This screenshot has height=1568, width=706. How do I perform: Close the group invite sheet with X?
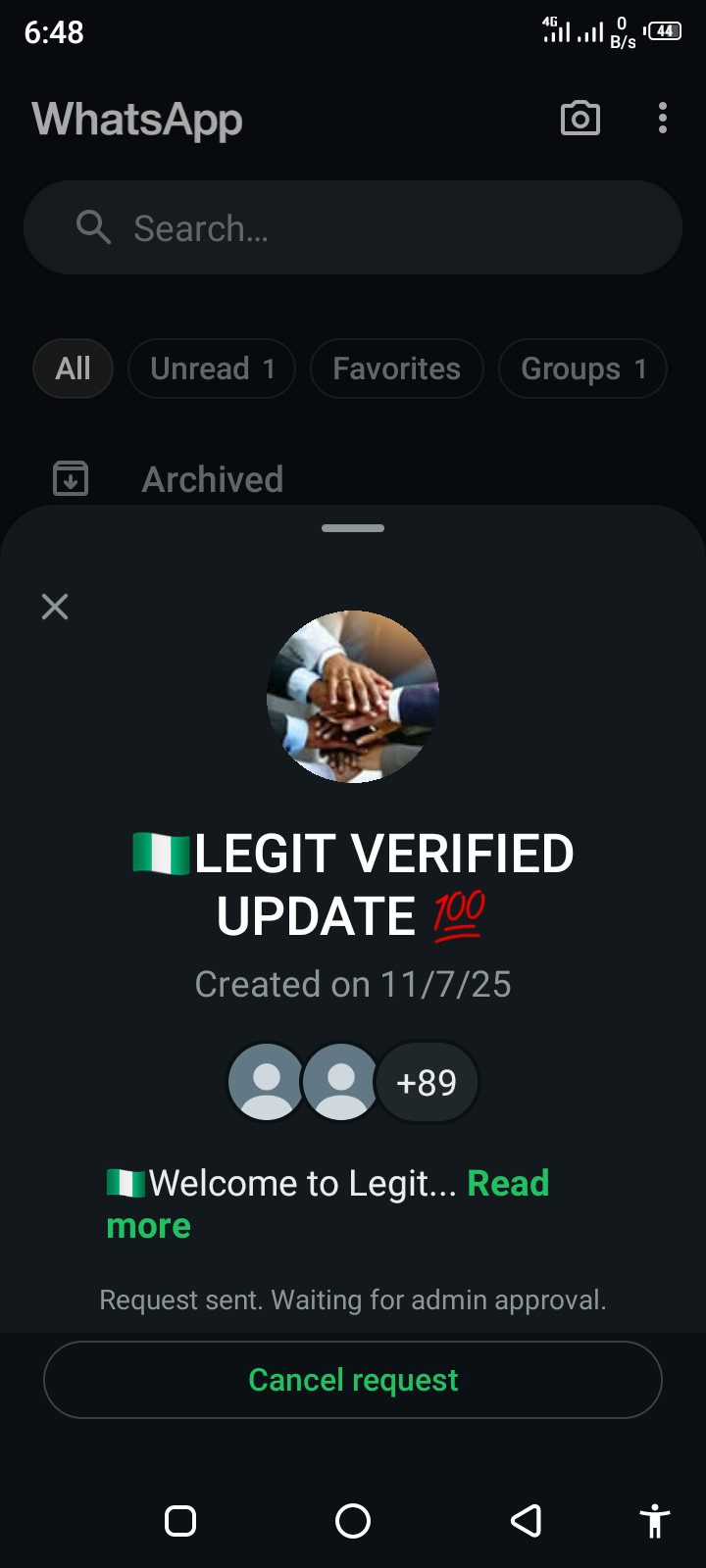point(55,607)
